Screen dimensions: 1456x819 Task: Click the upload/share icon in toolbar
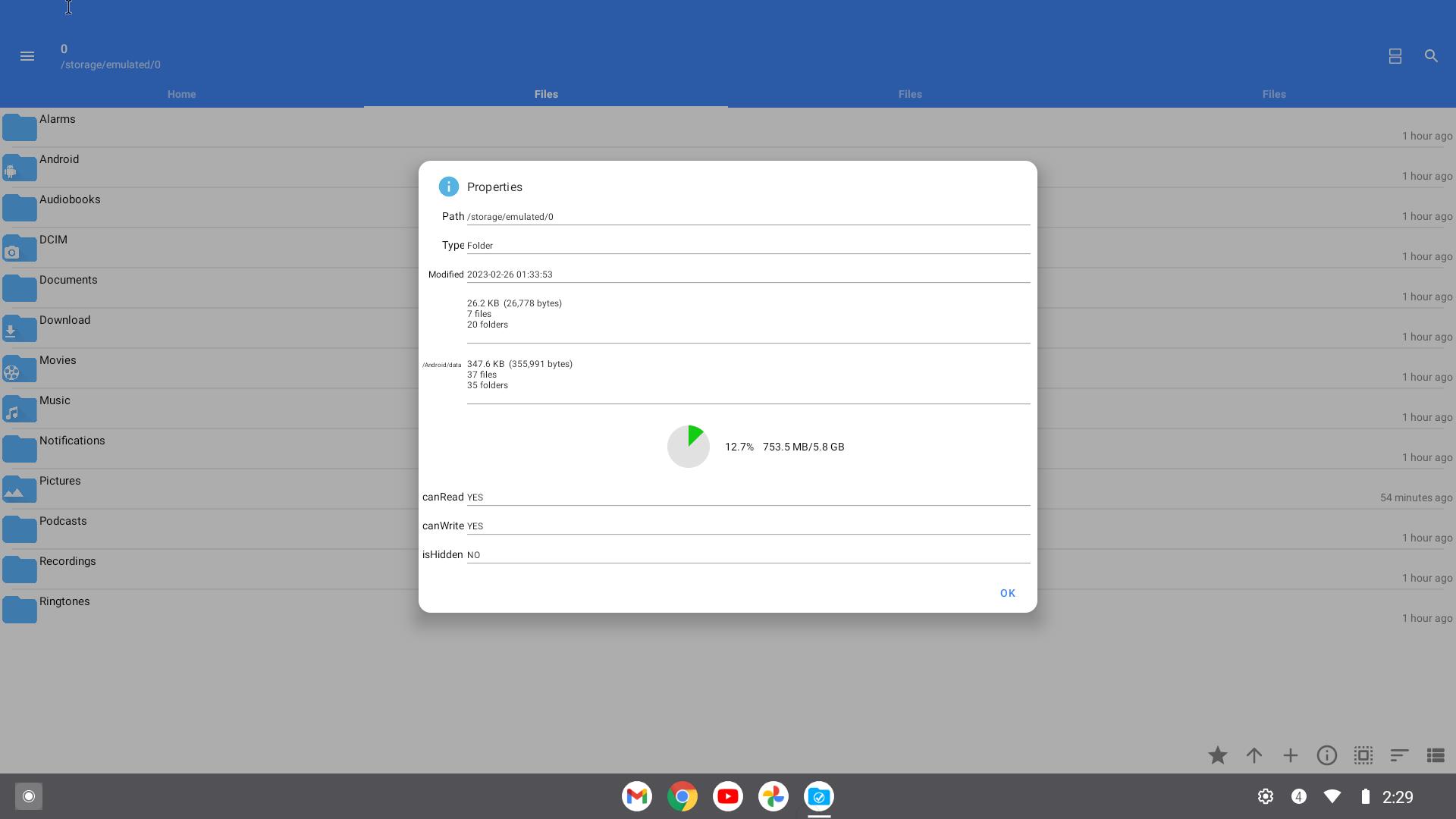tap(1254, 755)
